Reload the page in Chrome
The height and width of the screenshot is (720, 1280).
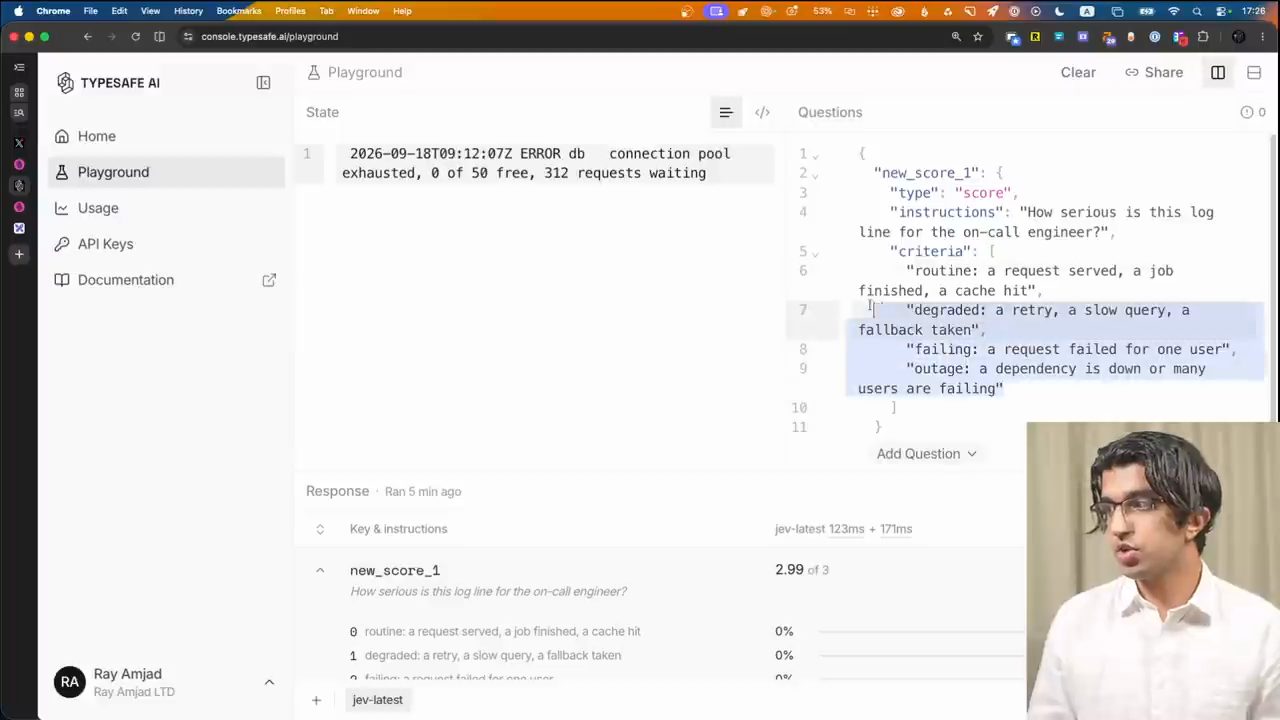[135, 36]
